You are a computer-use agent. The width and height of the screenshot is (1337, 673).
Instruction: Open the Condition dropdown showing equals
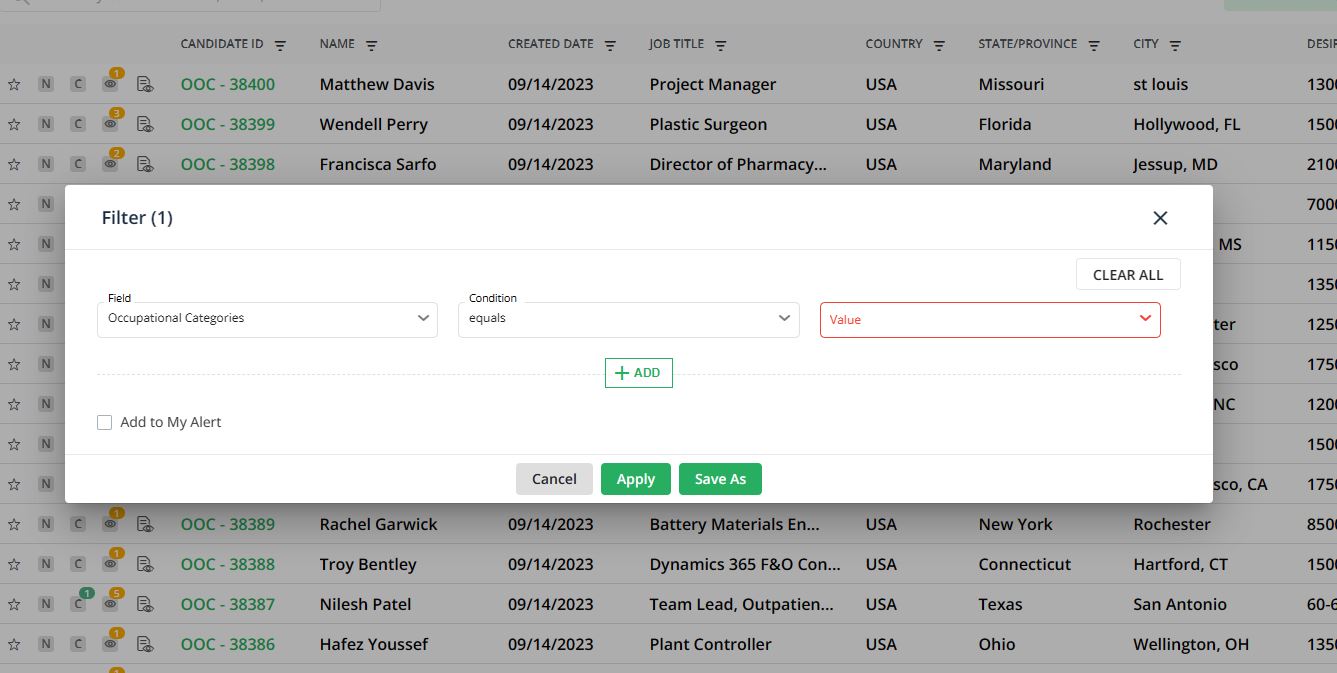[x=629, y=319]
